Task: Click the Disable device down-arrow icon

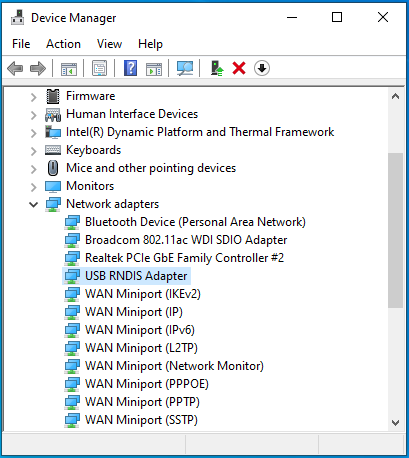Action: [262, 68]
